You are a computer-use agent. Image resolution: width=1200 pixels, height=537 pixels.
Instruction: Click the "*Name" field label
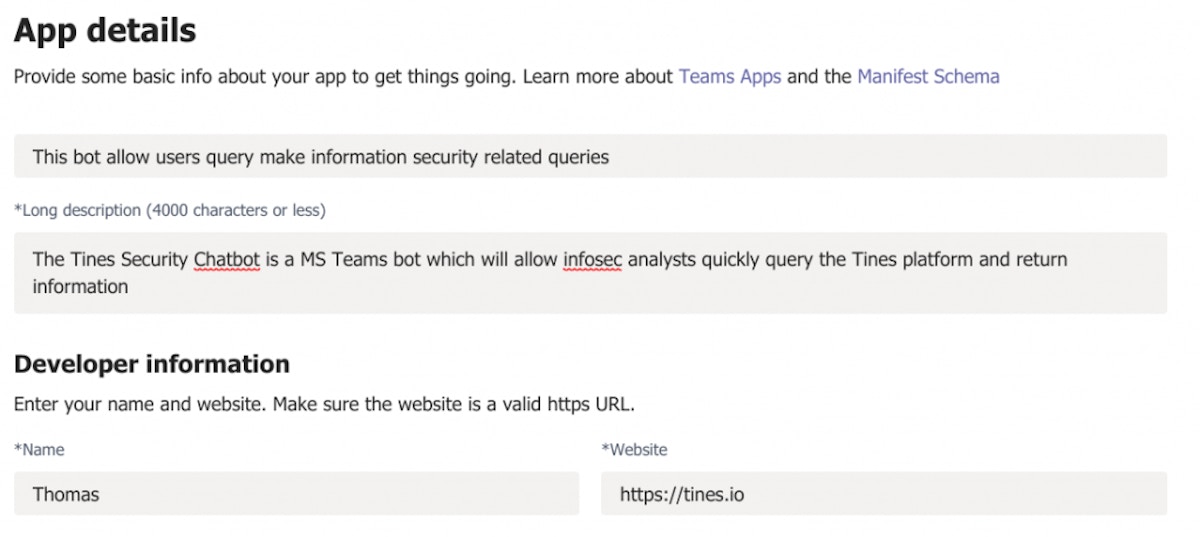pyautogui.click(x=39, y=450)
